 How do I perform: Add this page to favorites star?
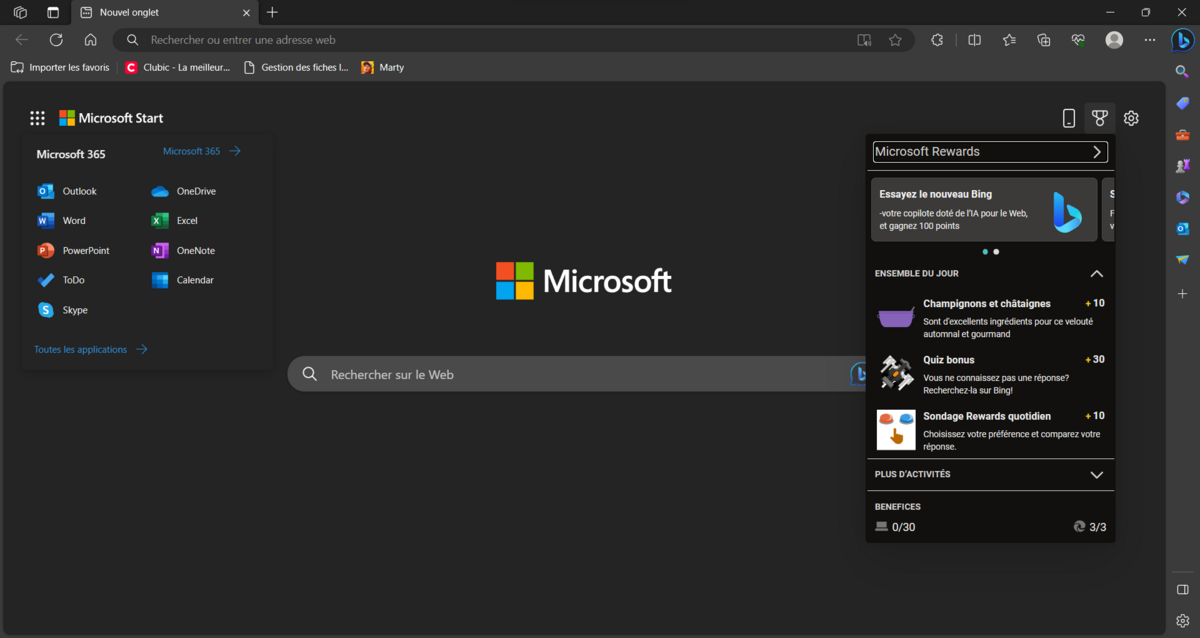click(895, 40)
